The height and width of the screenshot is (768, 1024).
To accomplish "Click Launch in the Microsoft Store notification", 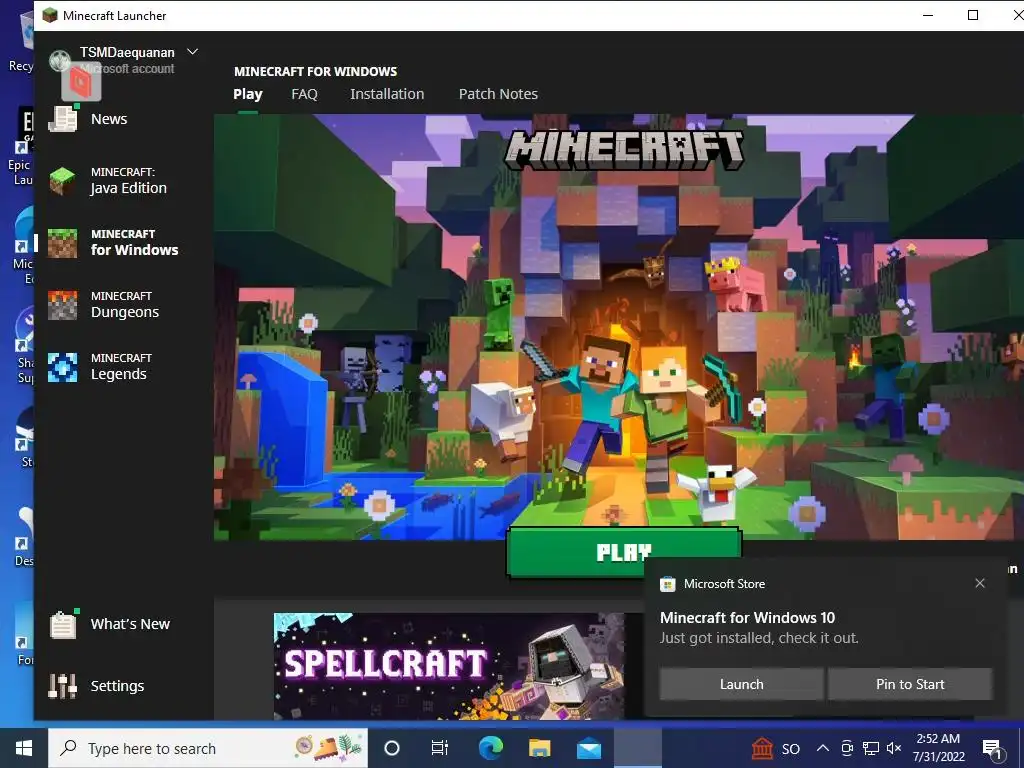I will pyautogui.click(x=741, y=684).
